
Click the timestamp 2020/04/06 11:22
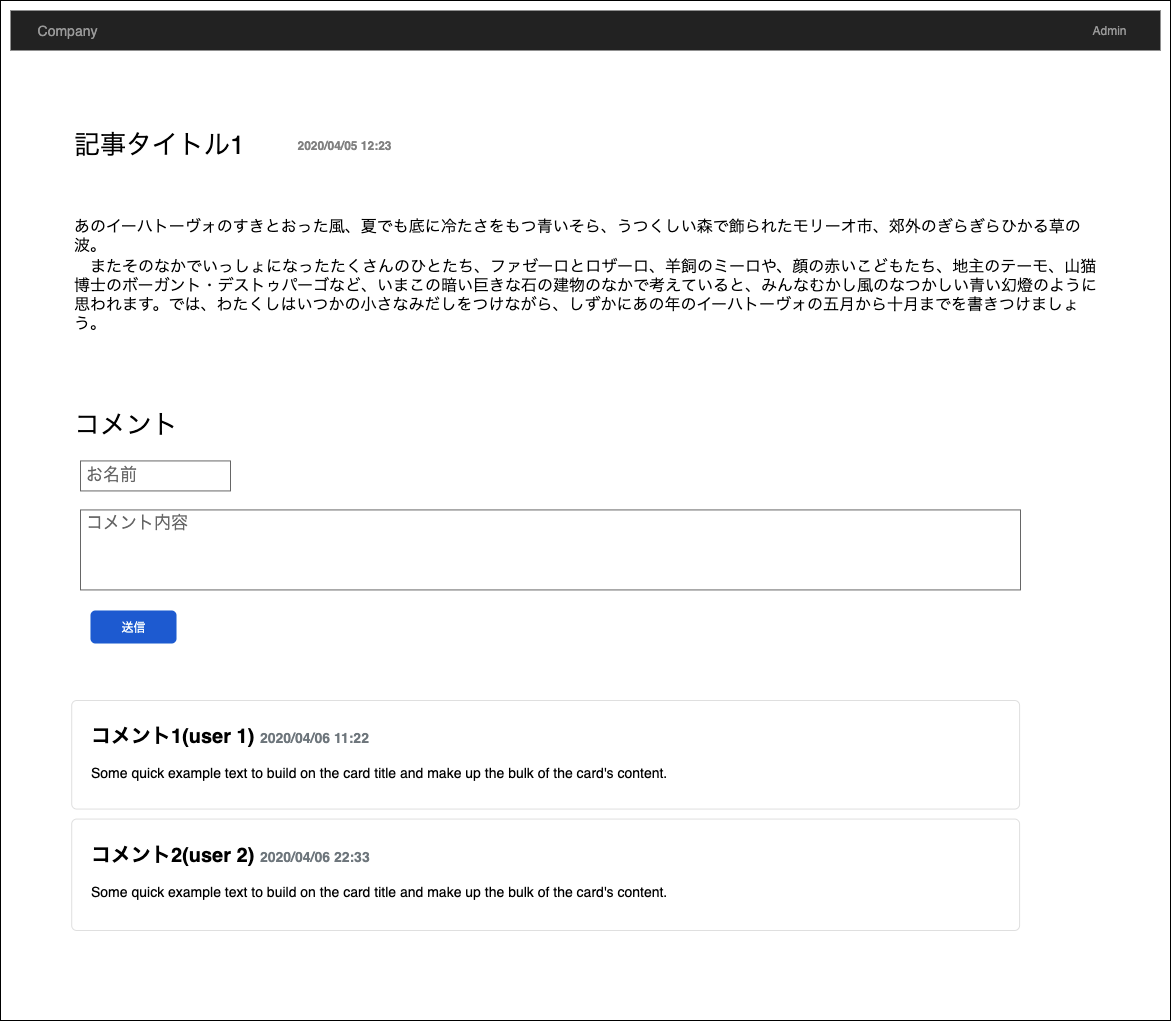click(314, 738)
